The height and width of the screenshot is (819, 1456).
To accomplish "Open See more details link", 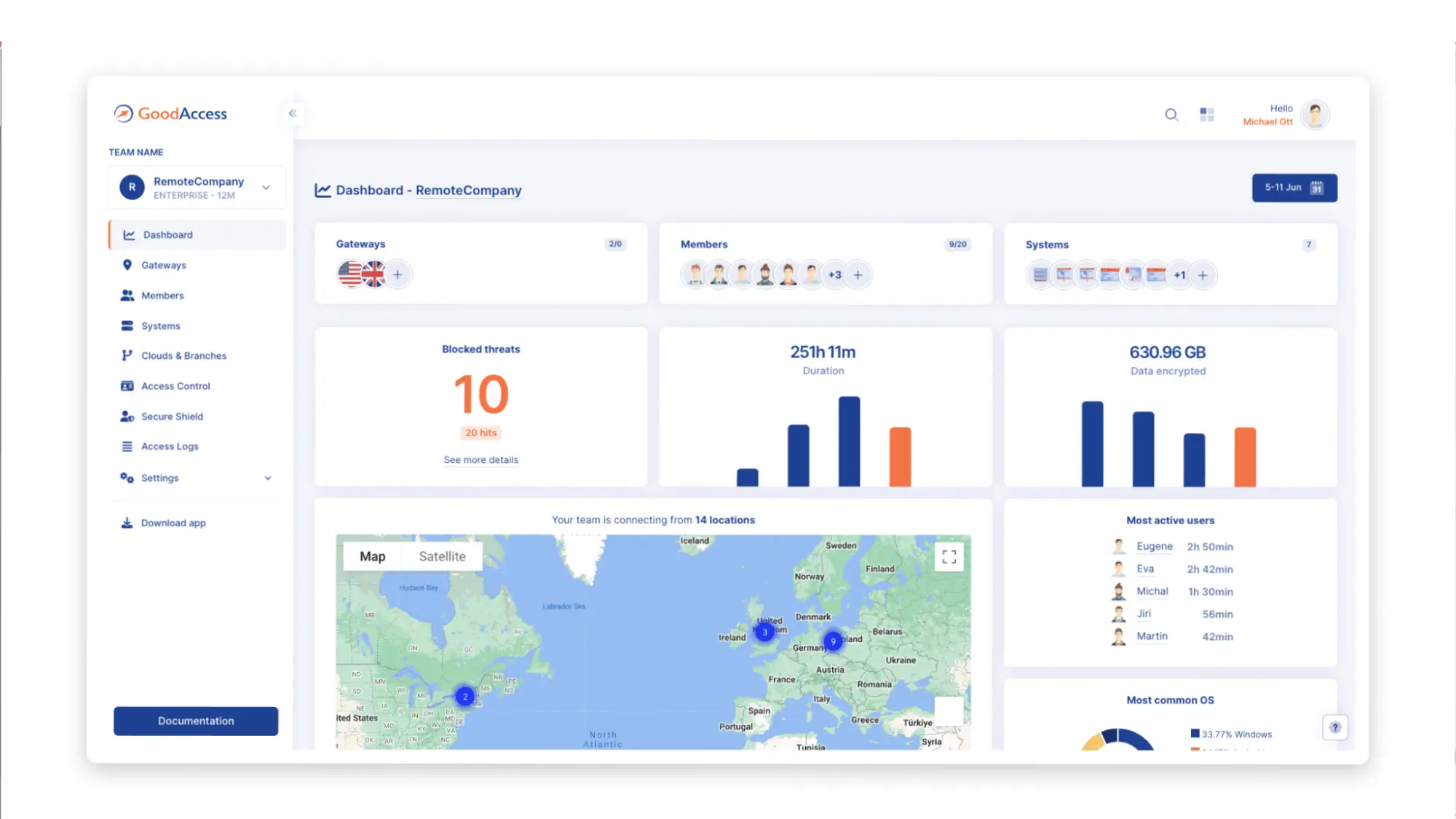I will tap(480, 460).
